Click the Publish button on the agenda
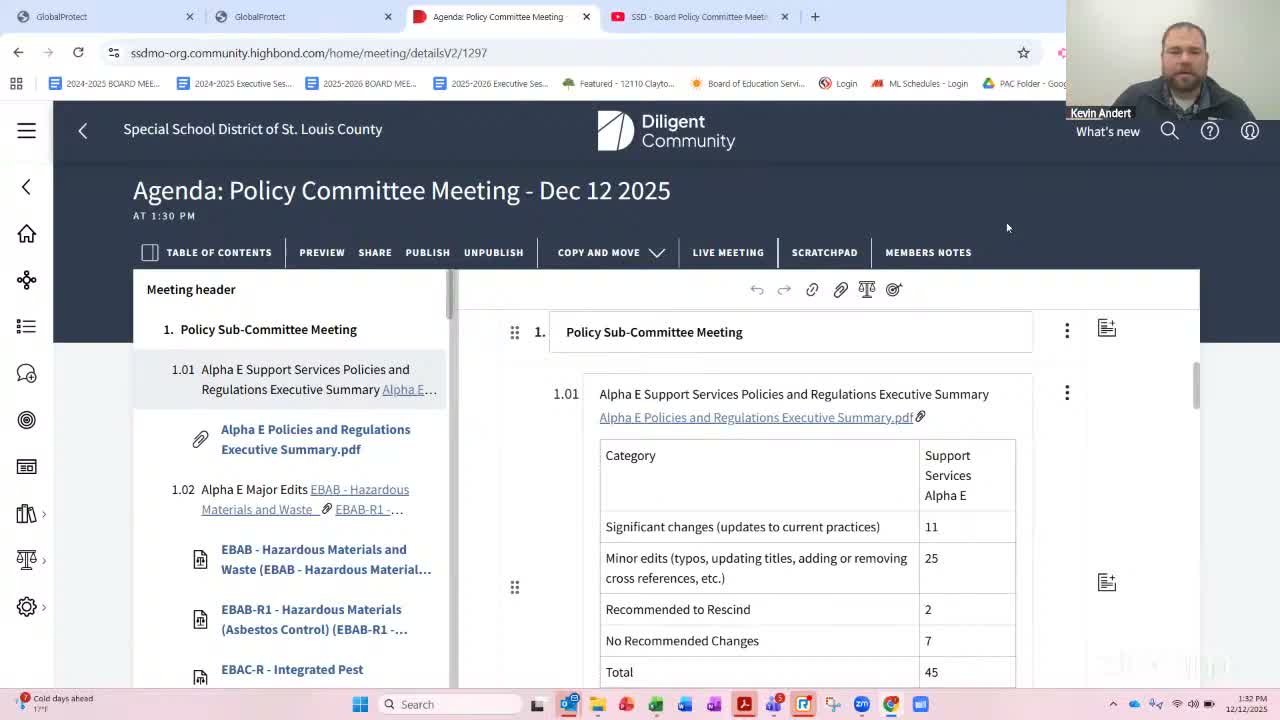 [x=427, y=252]
